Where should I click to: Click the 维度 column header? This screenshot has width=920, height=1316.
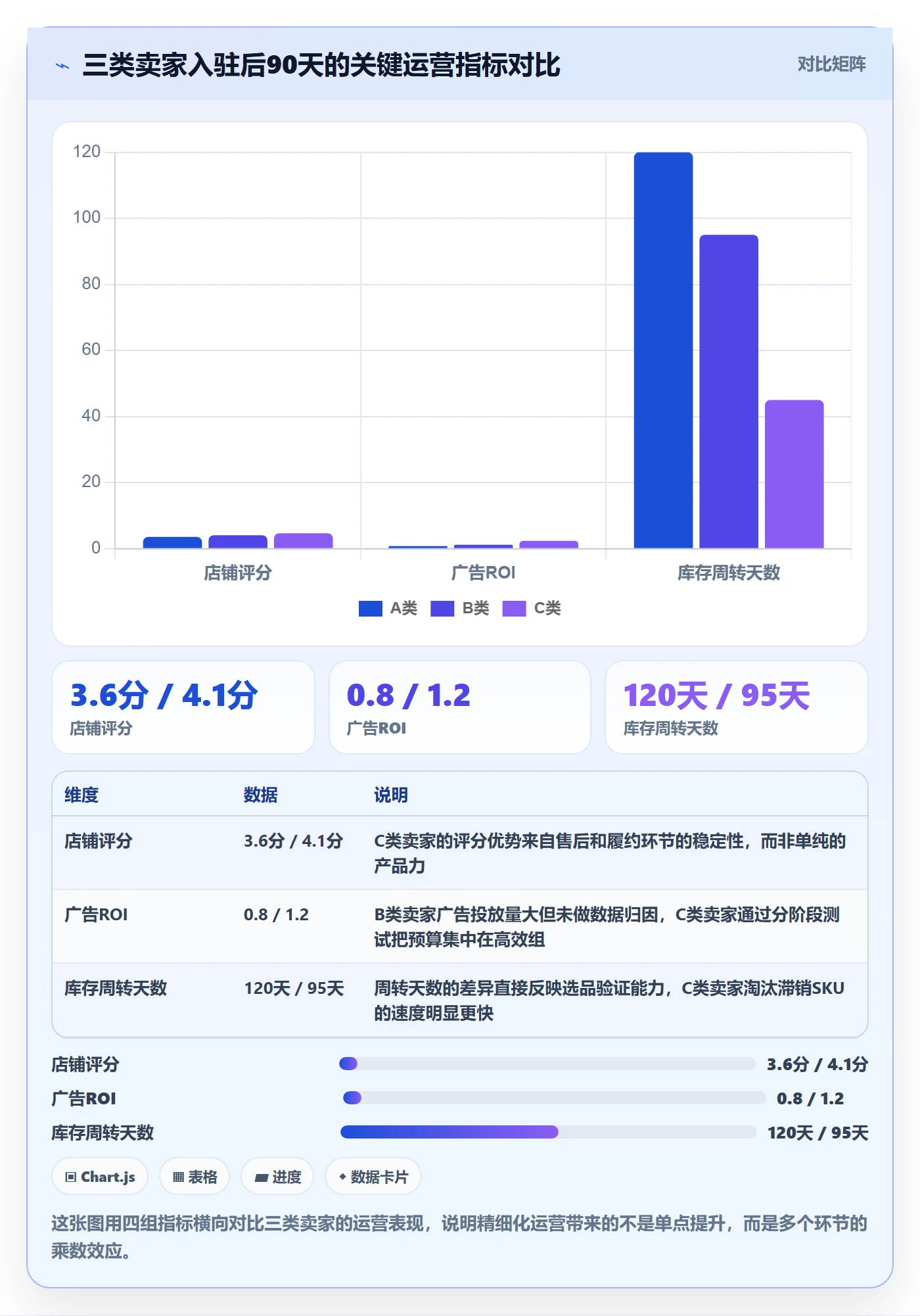click(81, 795)
